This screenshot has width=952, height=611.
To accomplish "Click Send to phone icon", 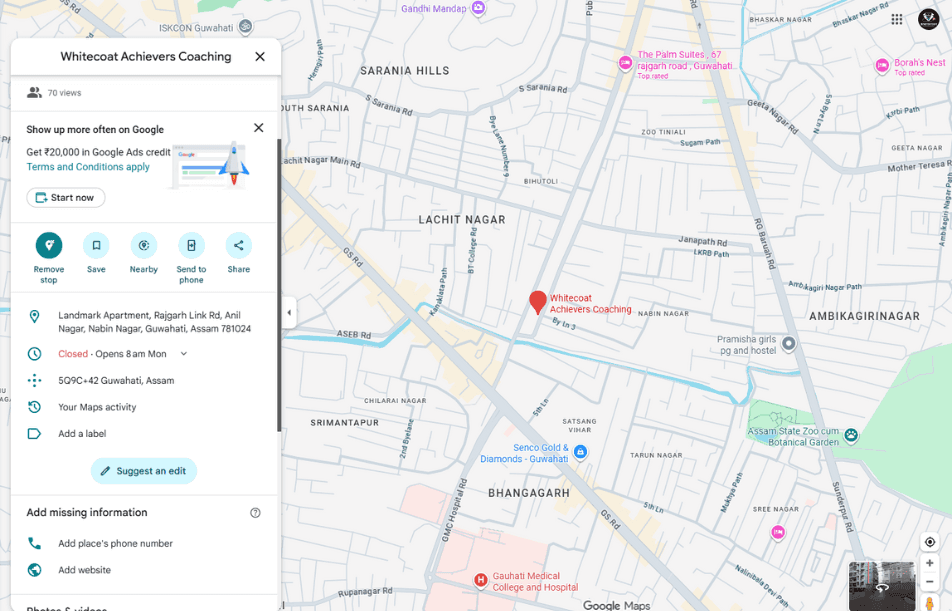I will tap(191, 245).
